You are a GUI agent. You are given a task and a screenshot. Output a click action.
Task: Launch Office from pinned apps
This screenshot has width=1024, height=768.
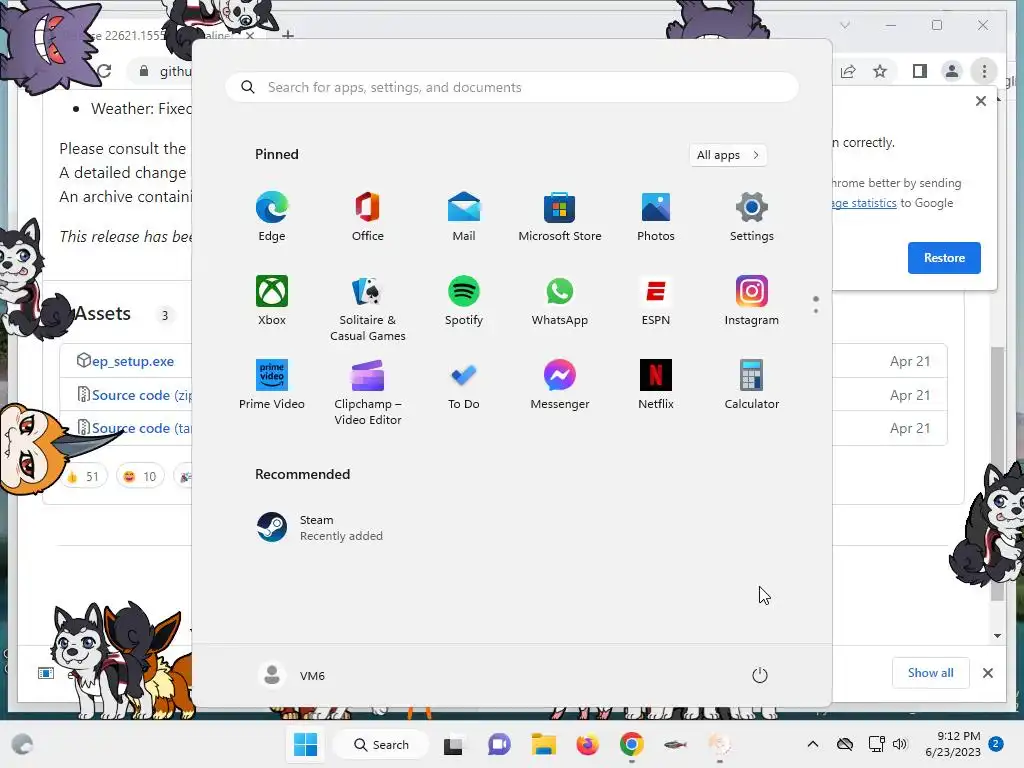pyautogui.click(x=368, y=217)
